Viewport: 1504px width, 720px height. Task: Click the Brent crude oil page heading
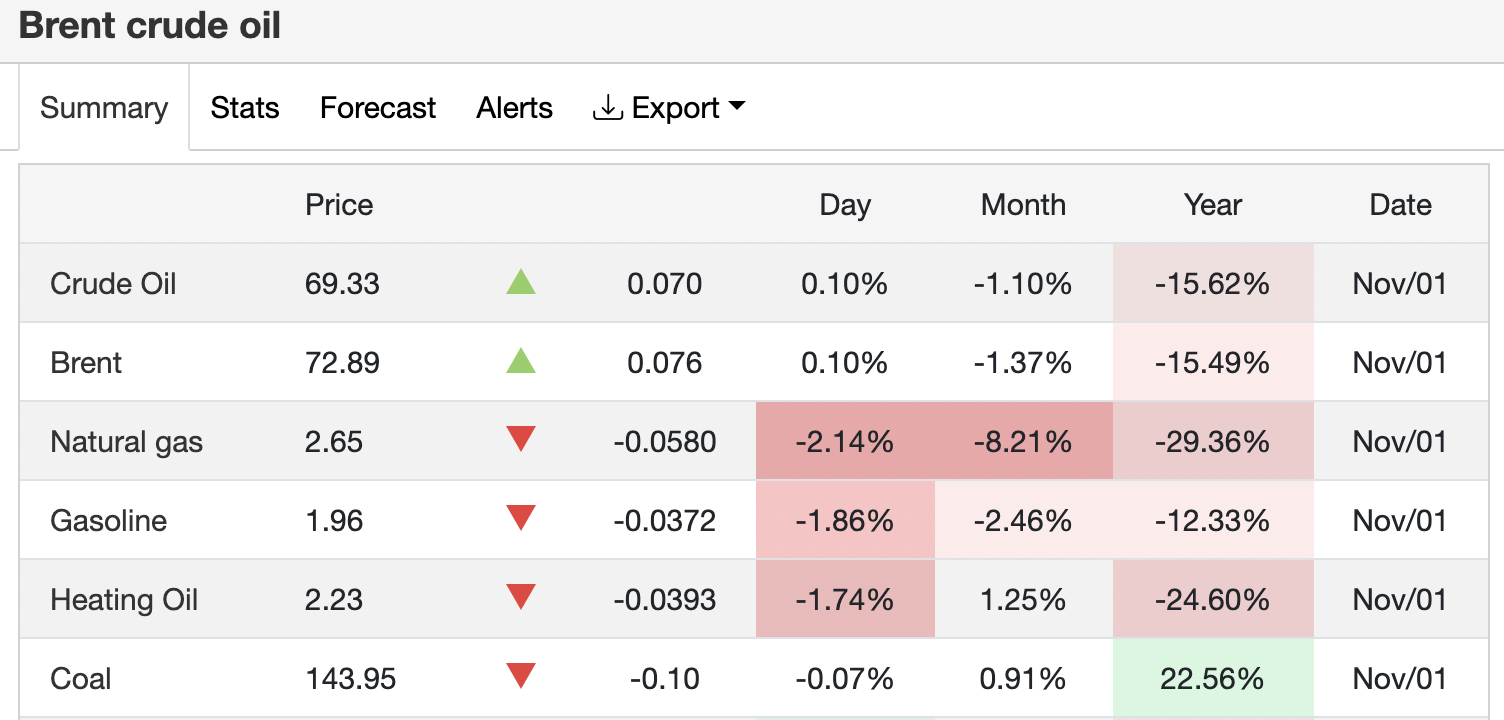point(150,26)
